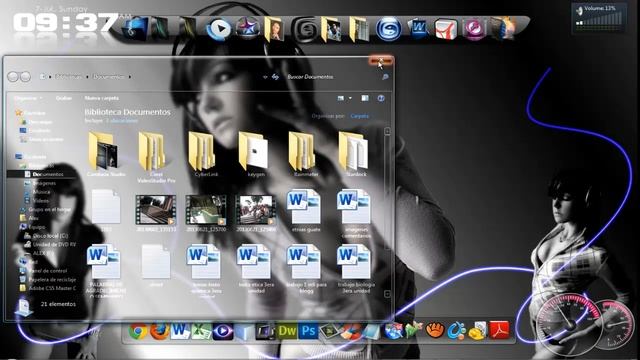The width and height of the screenshot is (640, 360).
Task: Click the forward navigation arrow in Explorer
Action: click(x=25, y=76)
